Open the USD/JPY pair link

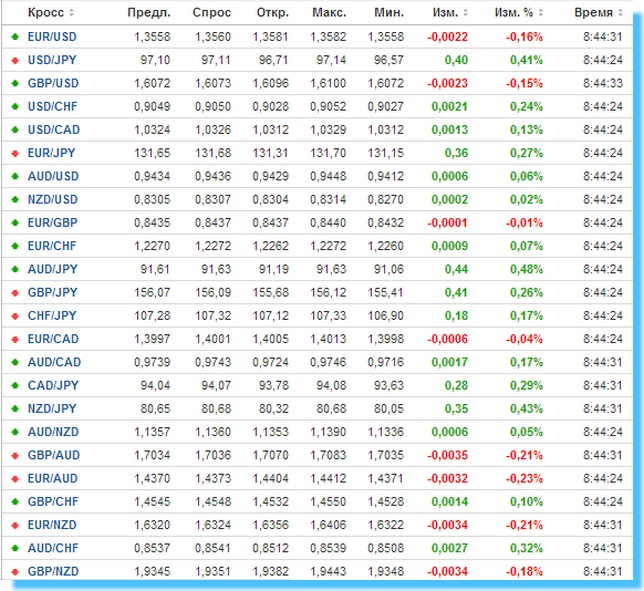(52, 60)
